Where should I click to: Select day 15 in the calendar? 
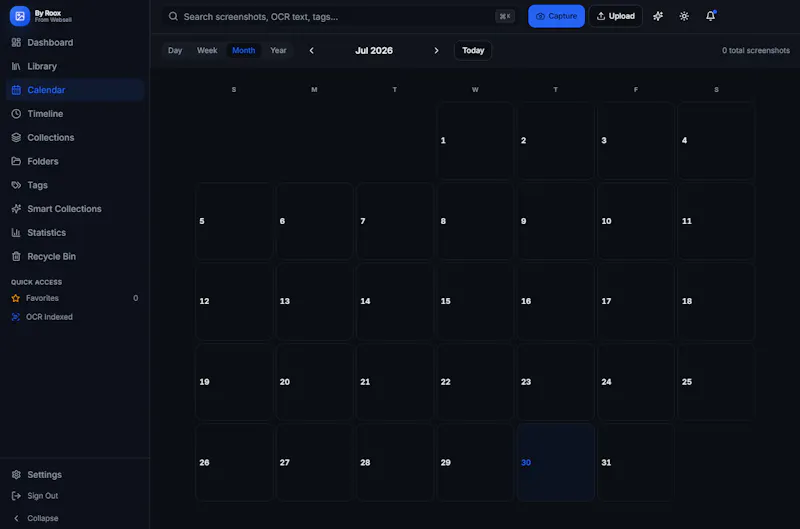pyautogui.click(x=475, y=301)
